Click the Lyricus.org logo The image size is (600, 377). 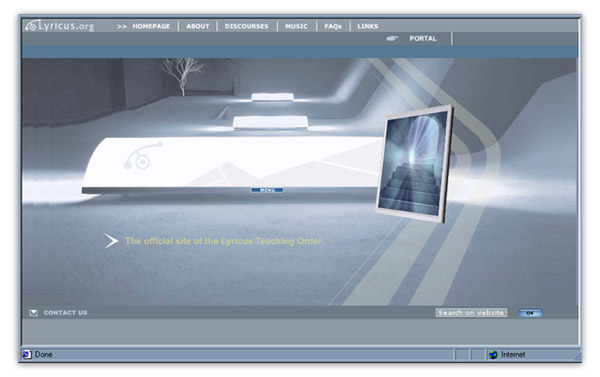pos(59,26)
